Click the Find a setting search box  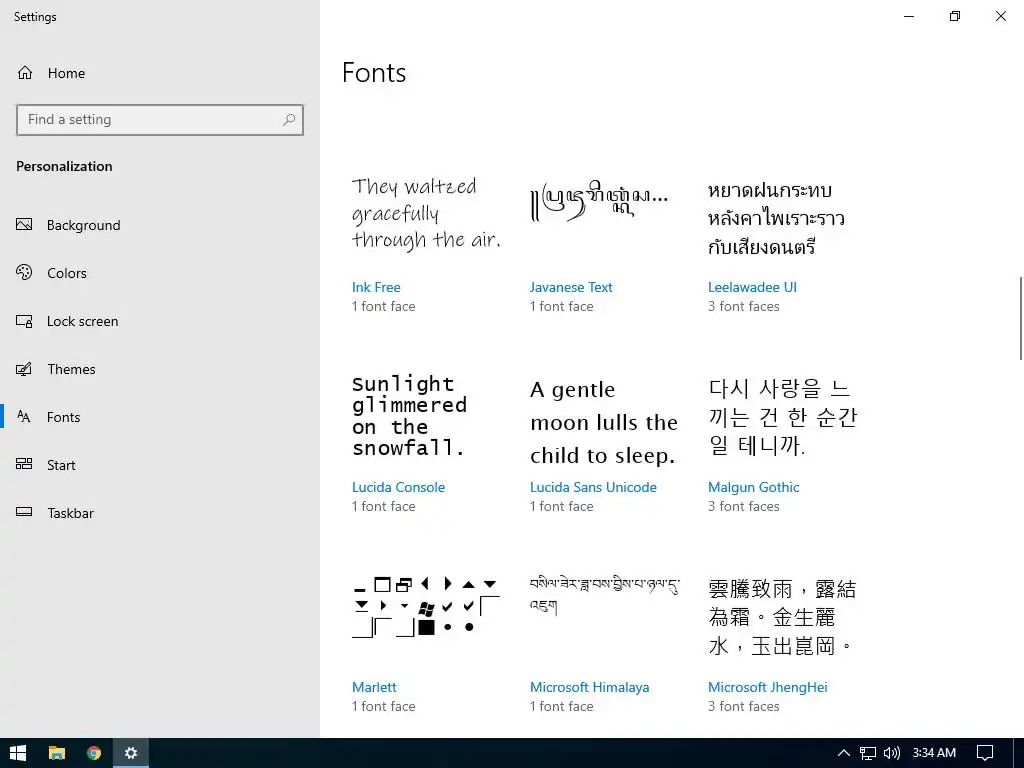[x=160, y=120]
